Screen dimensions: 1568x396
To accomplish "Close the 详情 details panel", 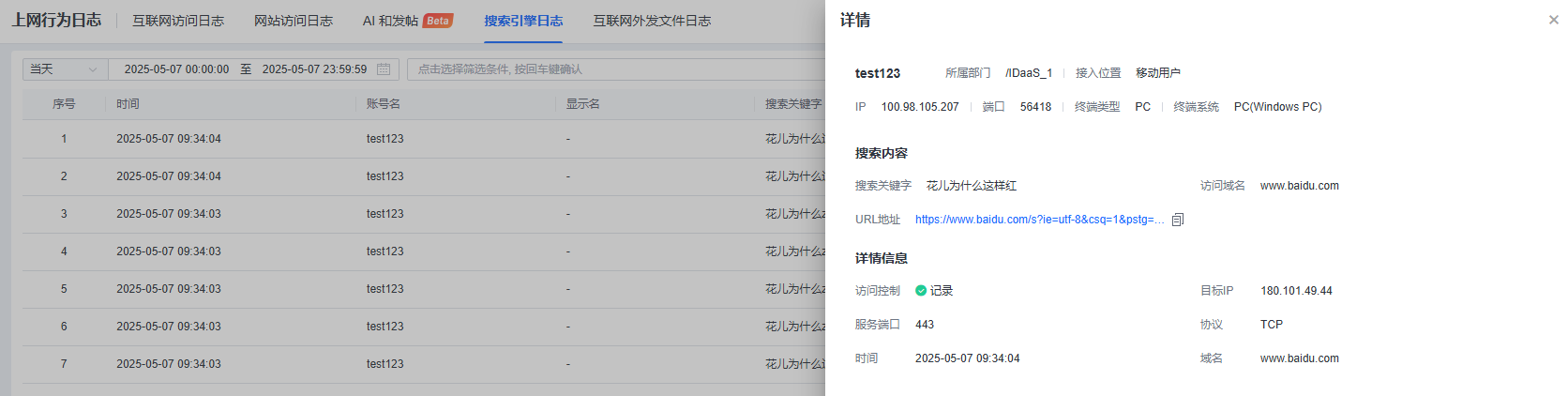I will (x=1553, y=20).
